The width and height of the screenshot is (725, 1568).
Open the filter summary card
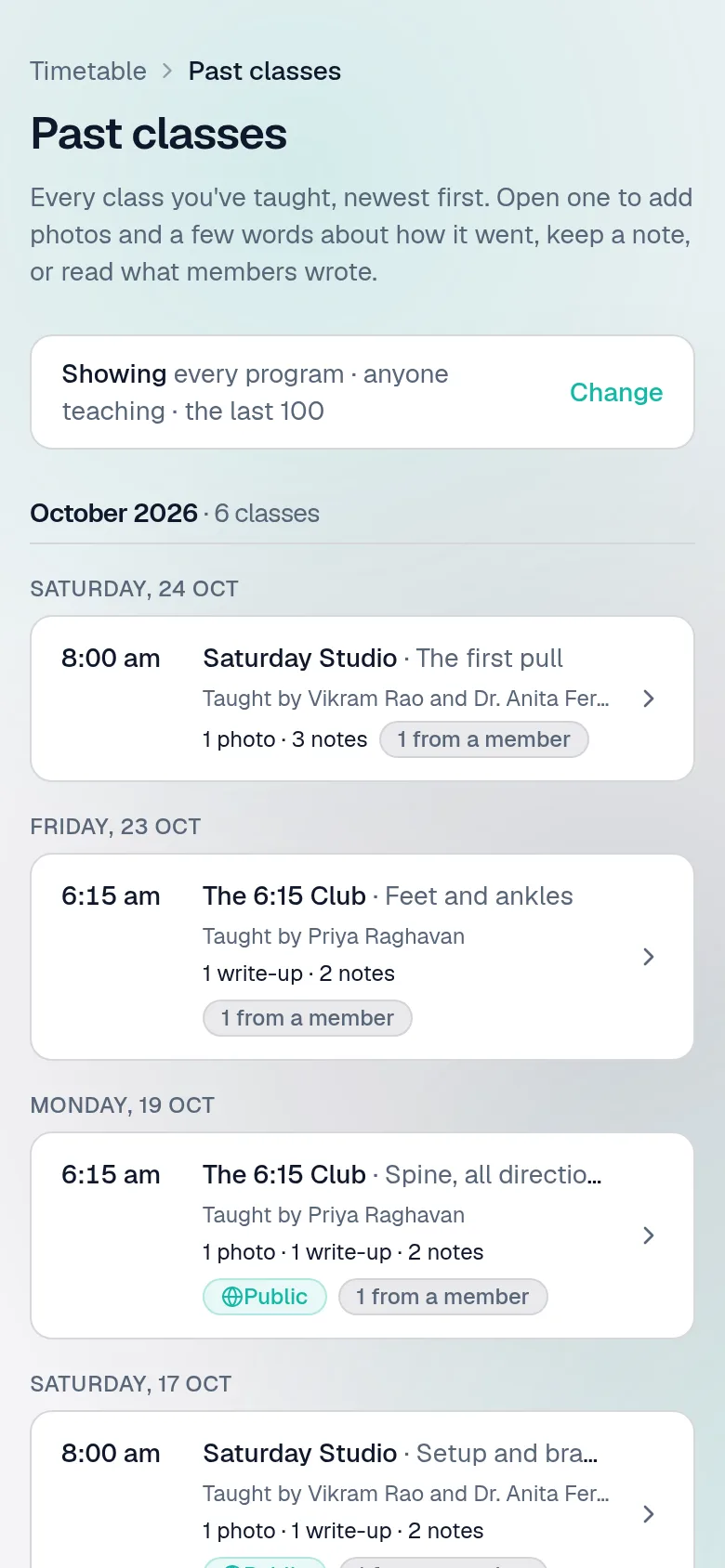click(362, 392)
